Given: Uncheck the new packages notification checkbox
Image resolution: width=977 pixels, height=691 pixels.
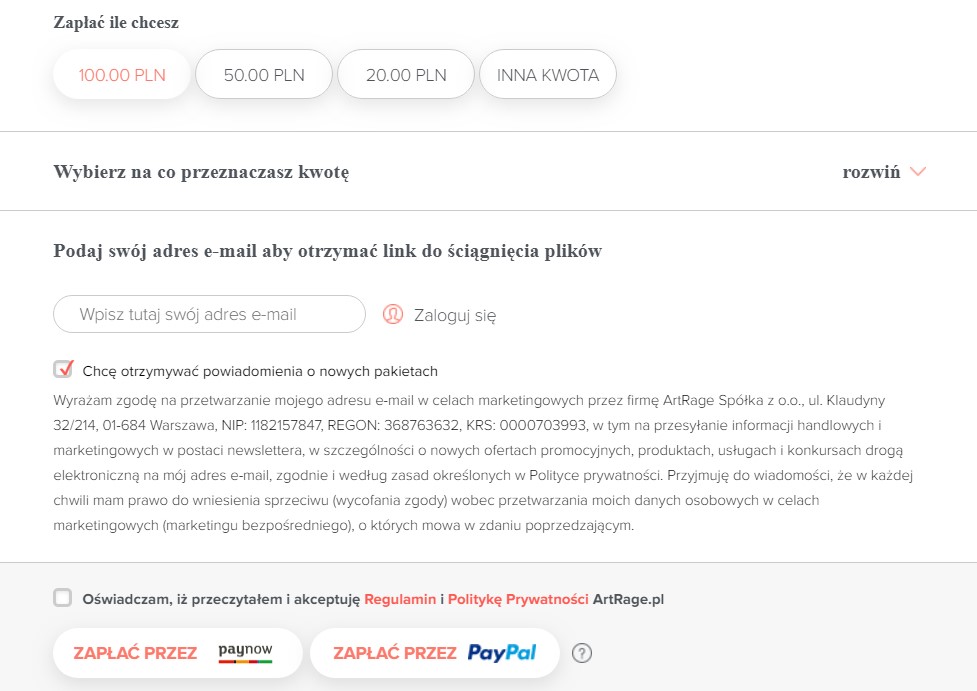Looking at the screenshot, I should pos(63,369).
